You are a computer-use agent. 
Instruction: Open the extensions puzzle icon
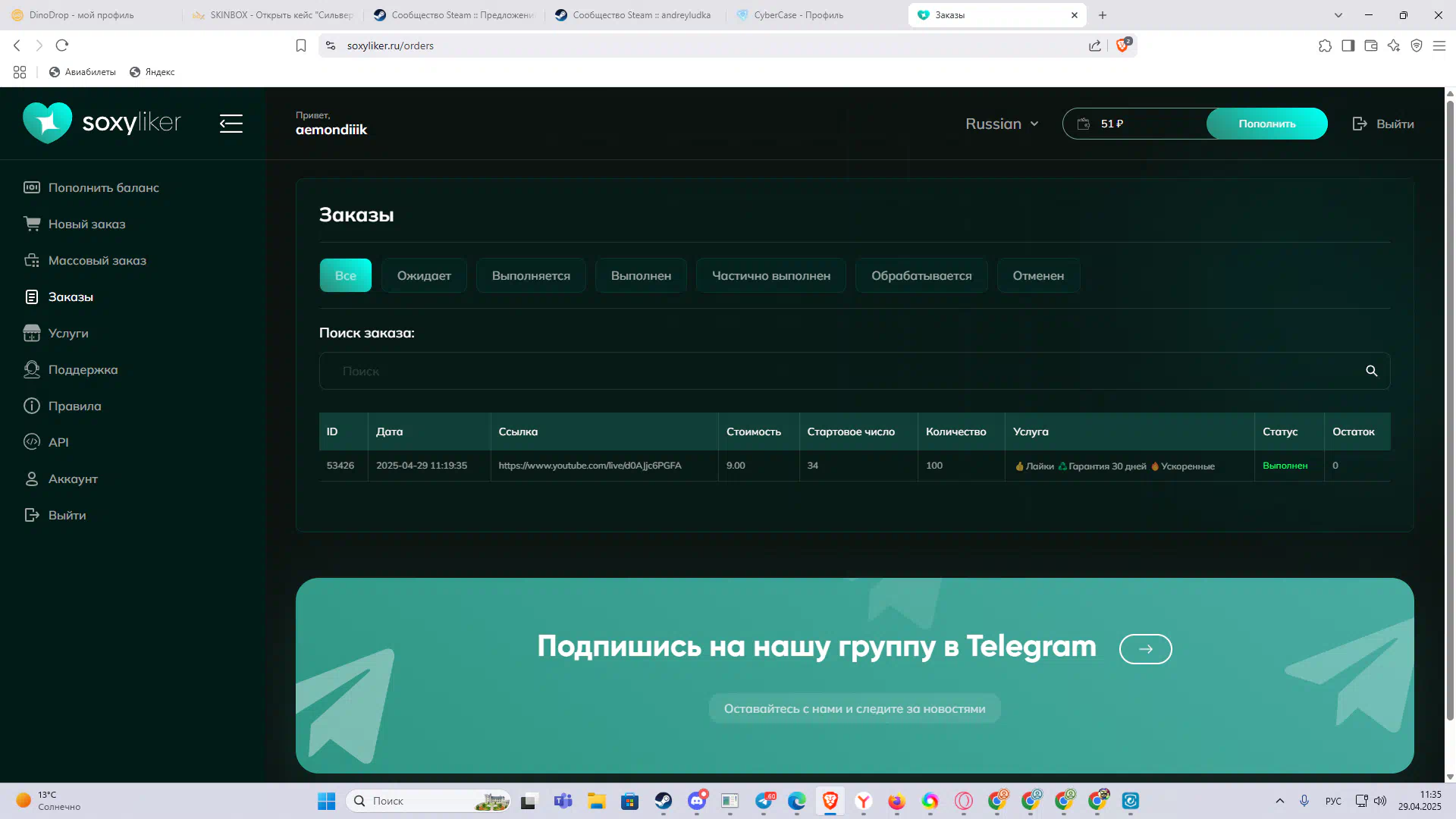[x=1325, y=45]
